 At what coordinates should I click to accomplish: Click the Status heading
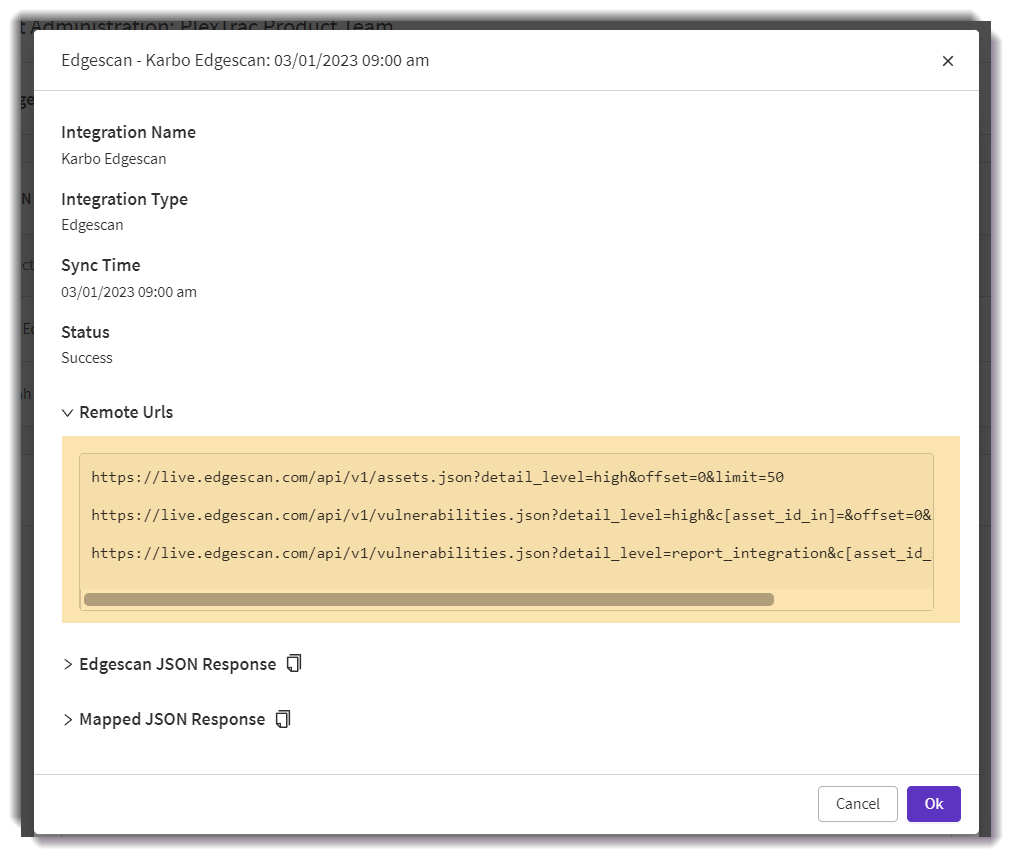click(x=85, y=332)
